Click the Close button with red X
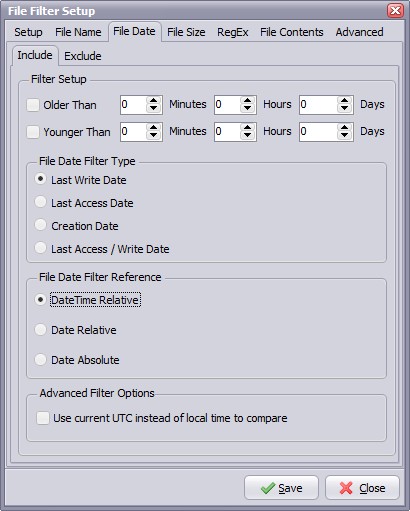Viewport: 410px width, 511px height. coord(362,488)
